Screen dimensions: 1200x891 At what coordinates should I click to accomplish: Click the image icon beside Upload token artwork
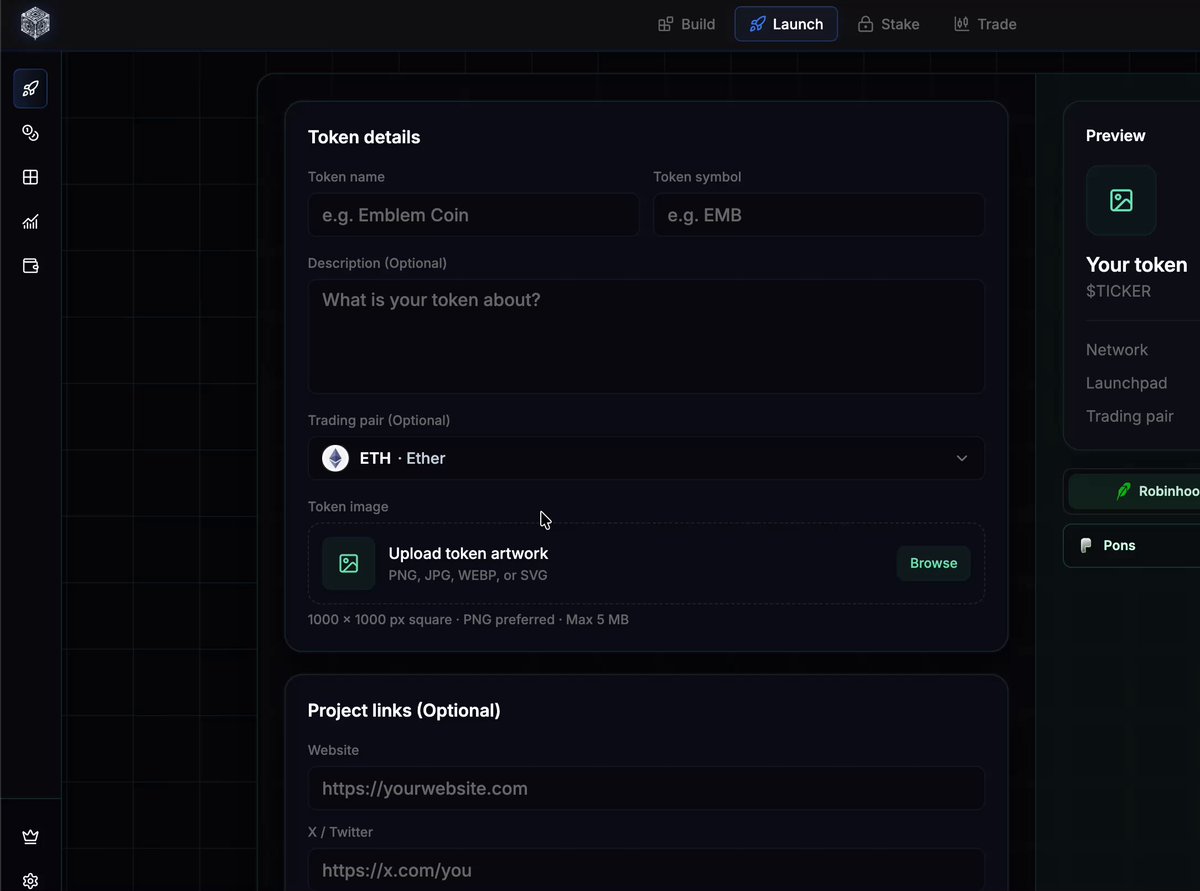click(x=348, y=563)
